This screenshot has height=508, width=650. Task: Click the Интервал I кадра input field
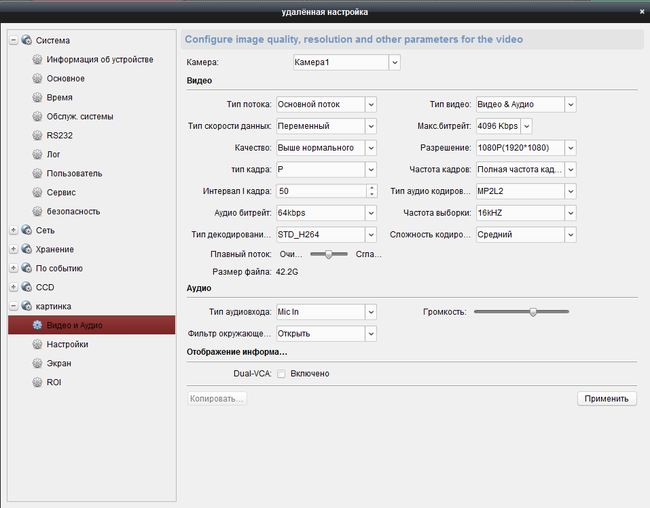click(322, 191)
